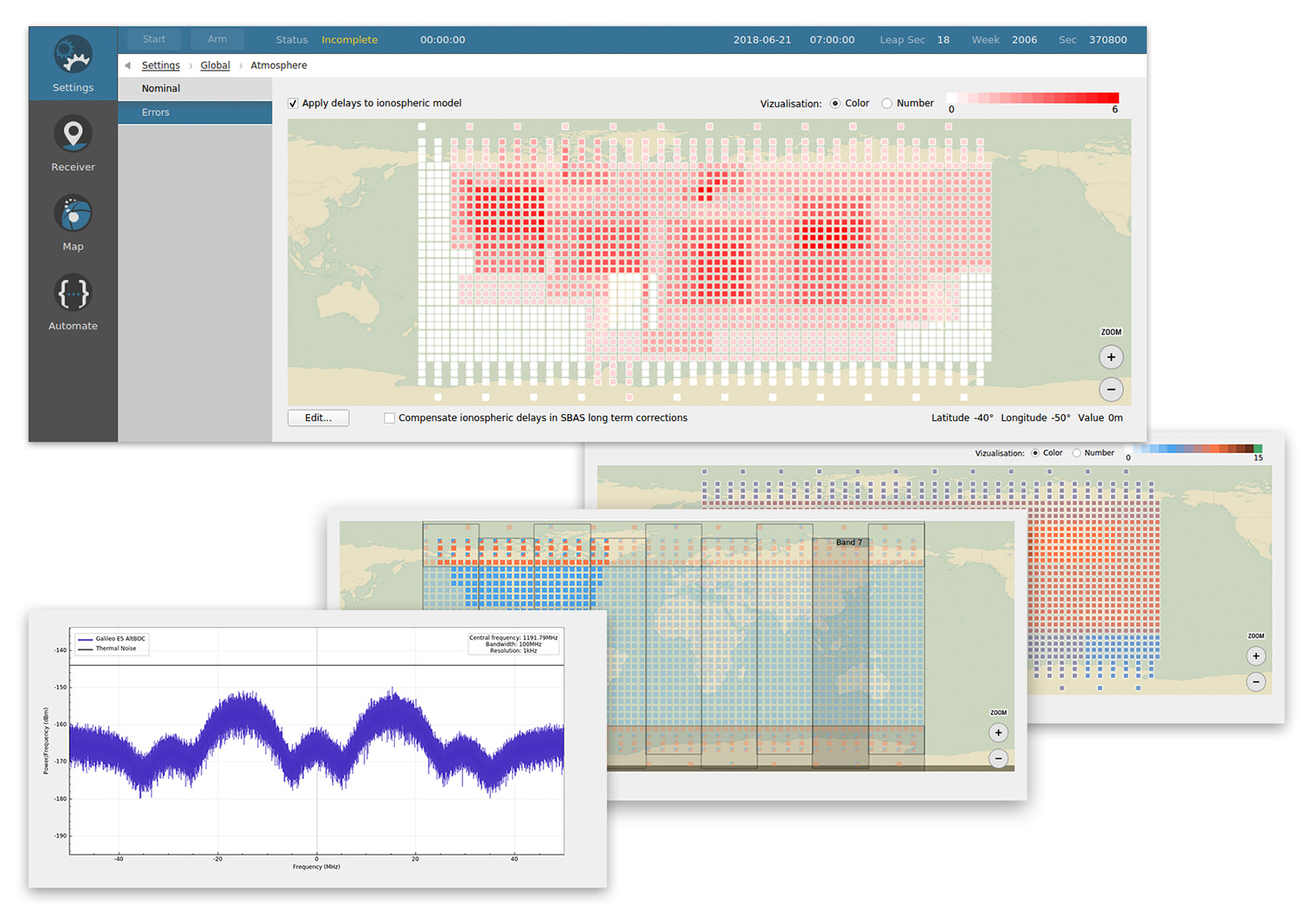Select Number visualisation radio in top panel
Image resolution: width=1308 pixels, height=924 pixels.
(x=887, y=104)
